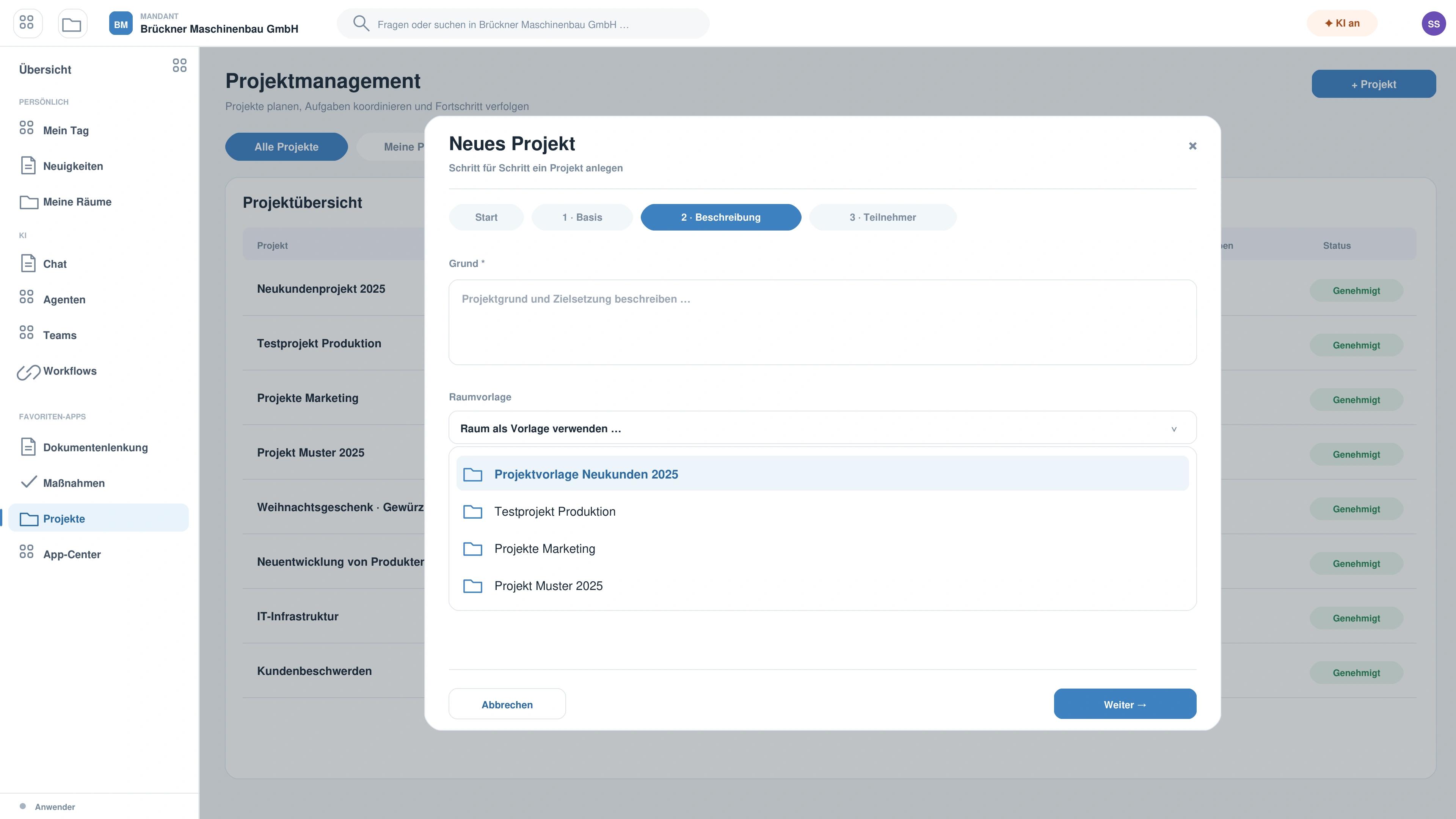1456x819 pixels.
Task: Click Neukundenprojekt 2025 in project list
Action: [320, 288]
